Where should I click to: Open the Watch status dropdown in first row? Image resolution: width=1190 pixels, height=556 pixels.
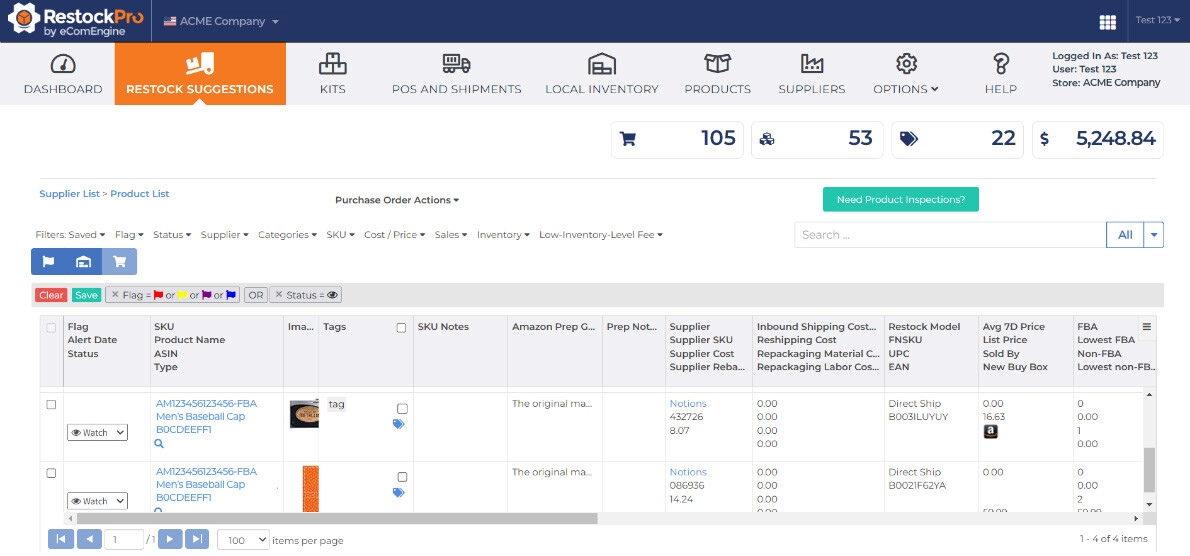[x=97, y=433]
